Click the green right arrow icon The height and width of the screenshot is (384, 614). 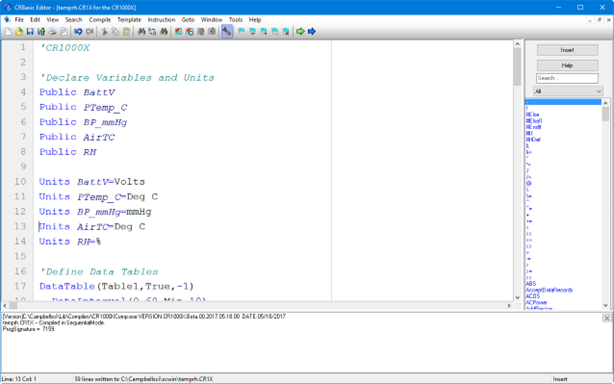[300, 32]
